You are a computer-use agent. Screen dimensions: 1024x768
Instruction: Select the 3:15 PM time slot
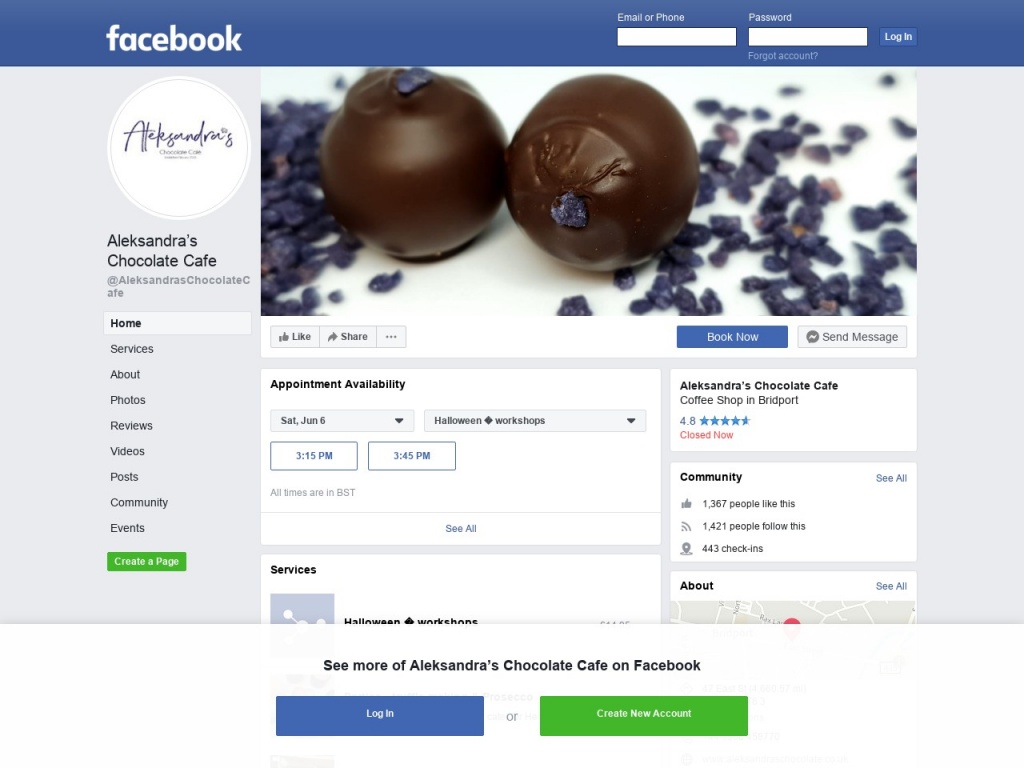click(314, 456)
